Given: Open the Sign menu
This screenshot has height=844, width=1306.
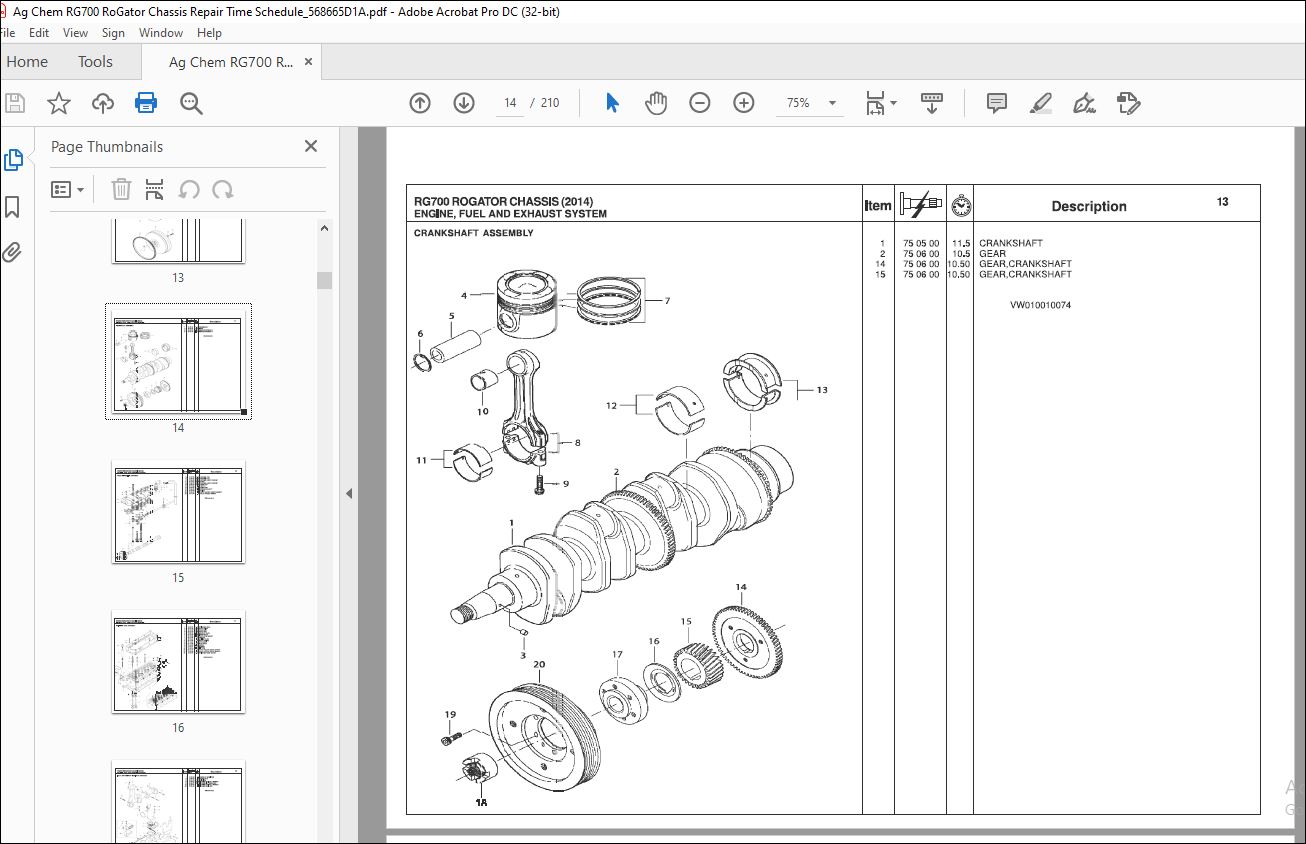Looking at the screenshot, I should [113, 33].
